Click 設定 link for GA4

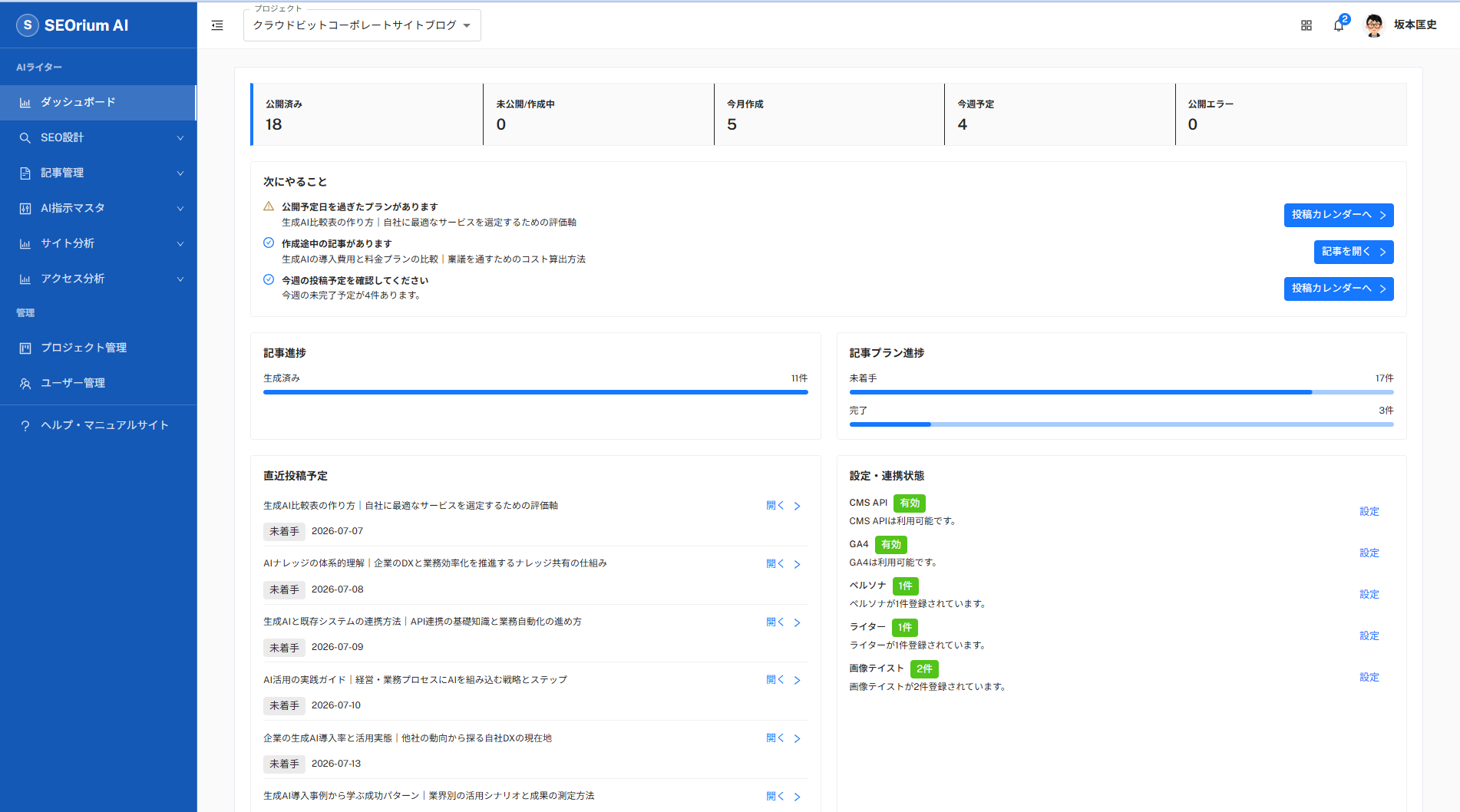point(1369,553)
